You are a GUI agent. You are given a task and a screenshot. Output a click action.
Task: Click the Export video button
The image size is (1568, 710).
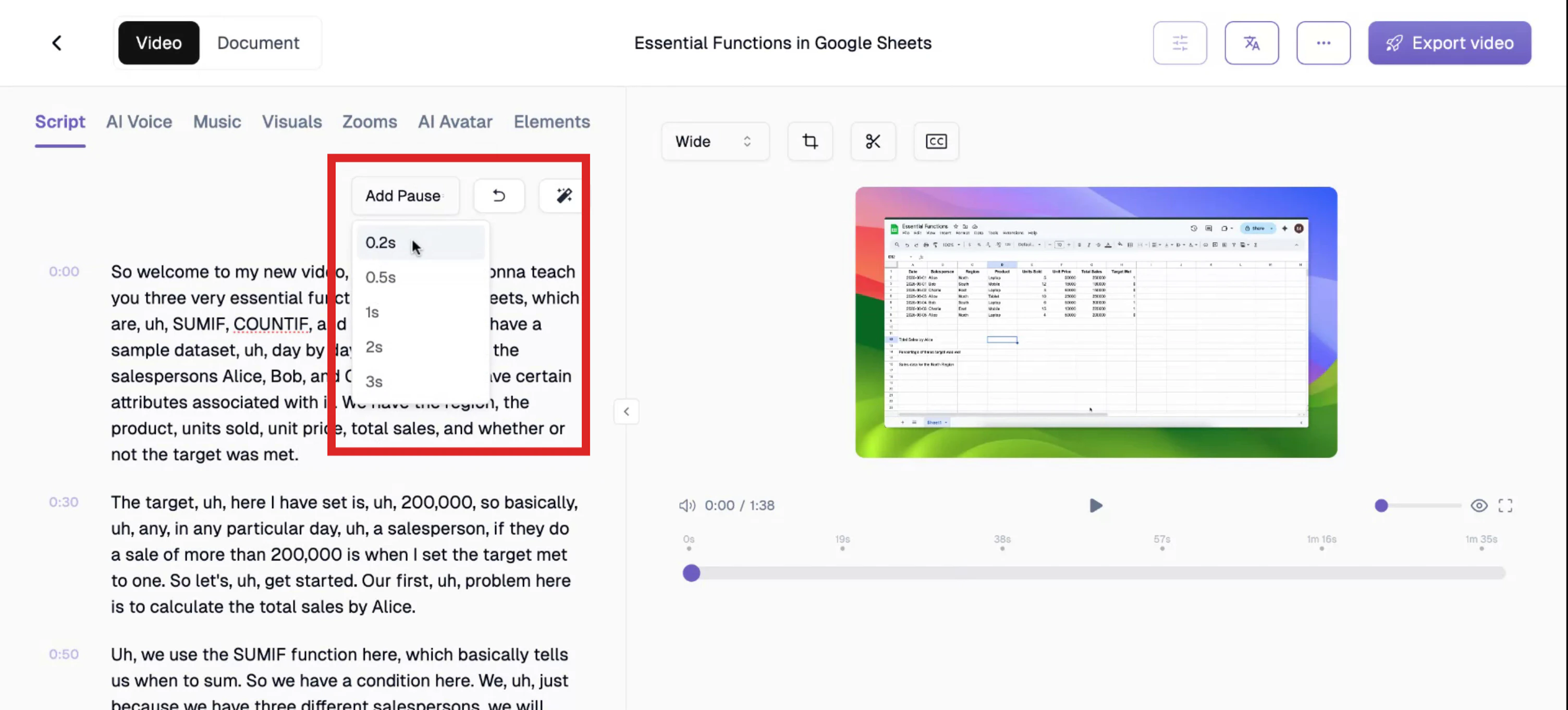pyautogui.click(x=1449, y=43)
